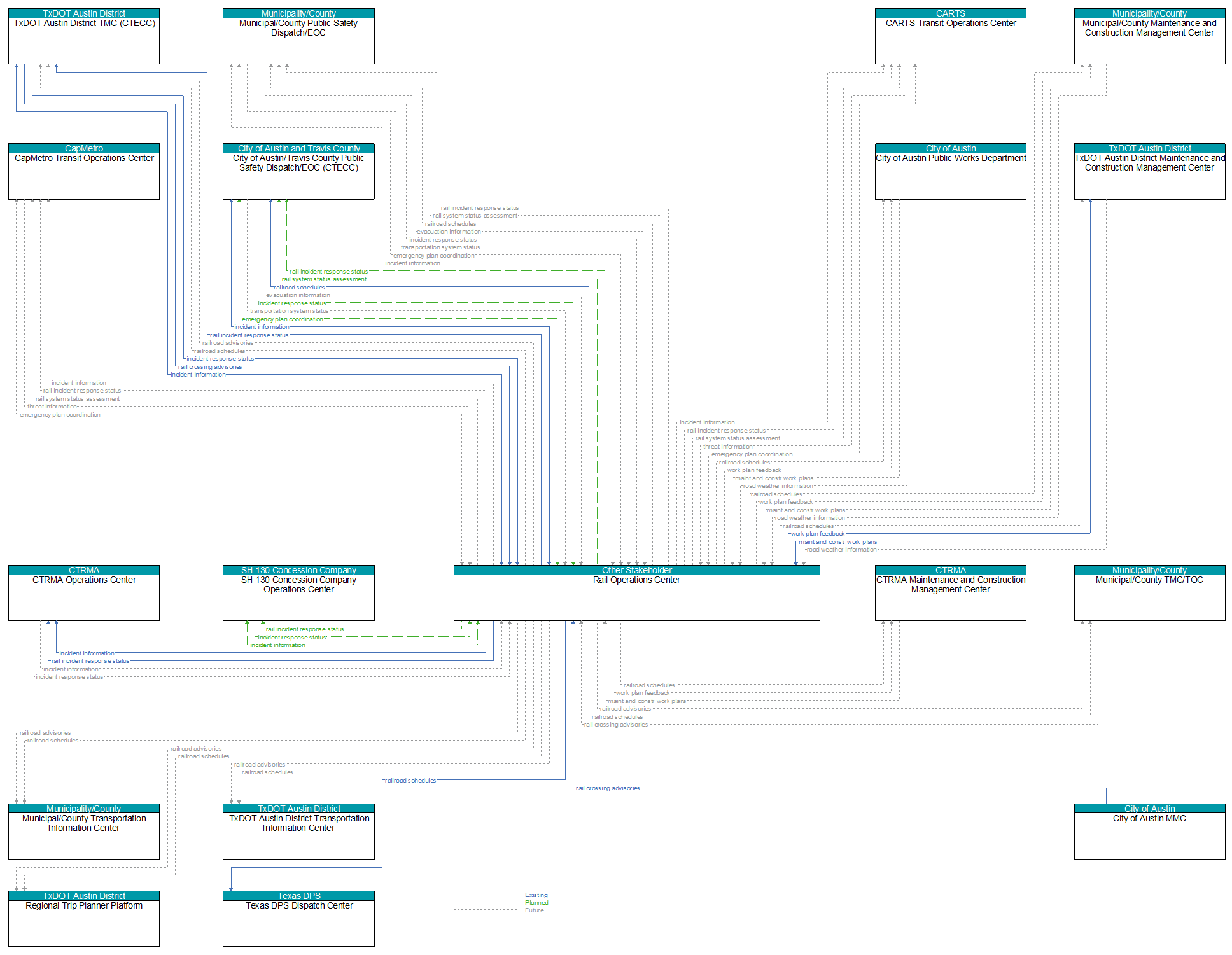Click the 'rail crossing advisories' label to City of Austin MMC
The height and width of the screenshot is (955, 1232).
[x=608, y=788]
